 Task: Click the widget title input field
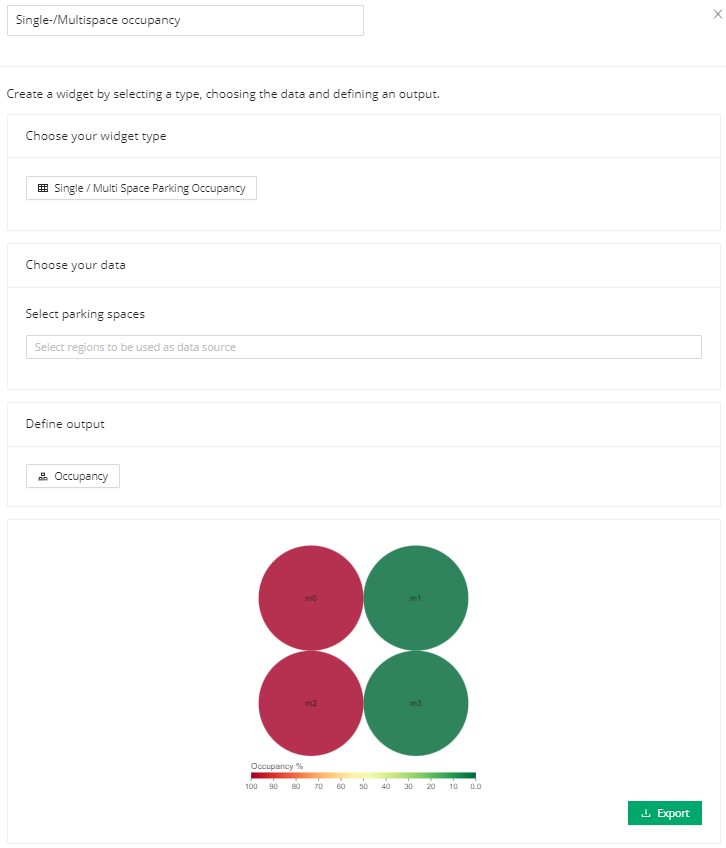pyautogui.click(x=185, y=21)
